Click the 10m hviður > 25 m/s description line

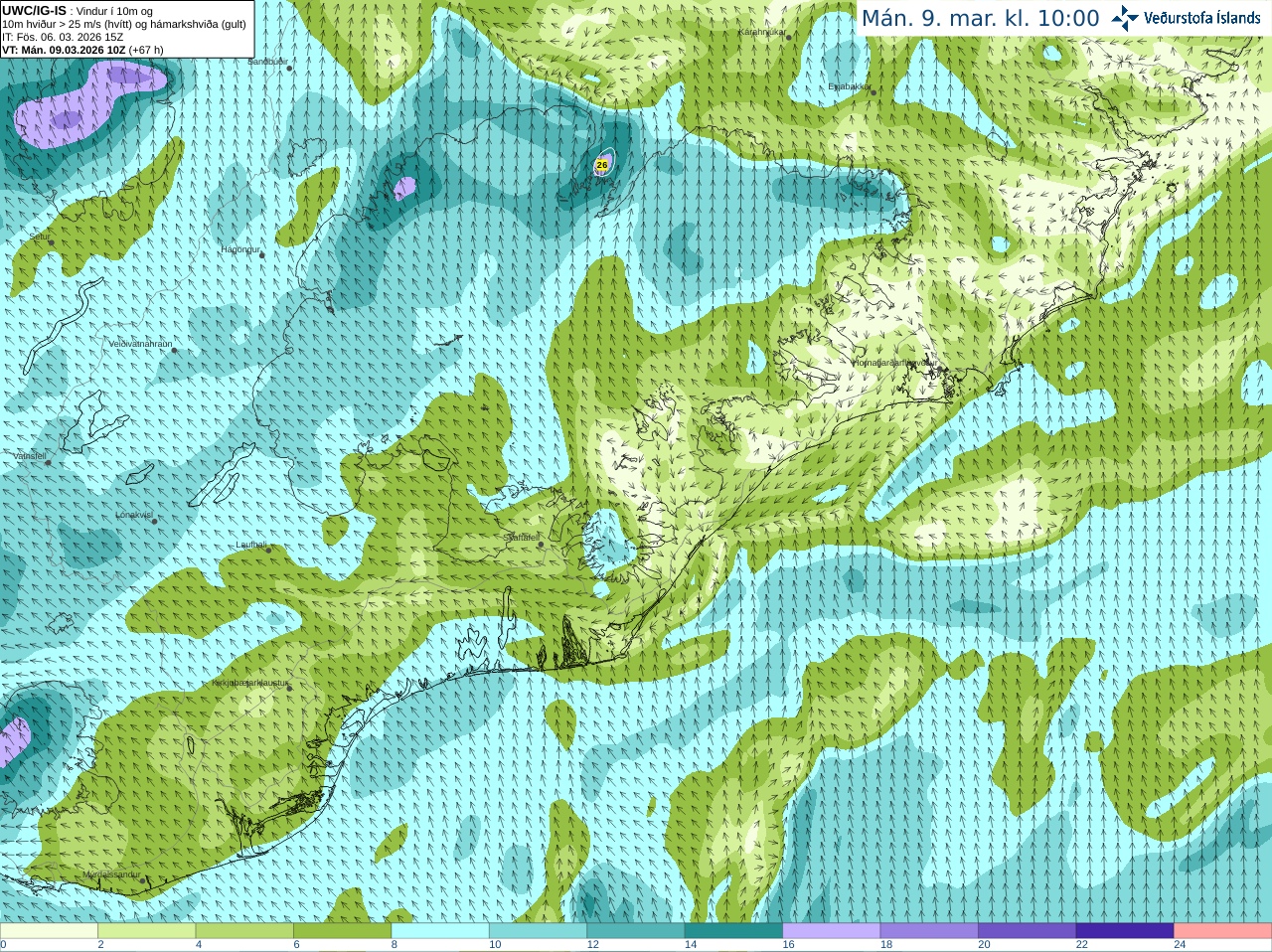124,24
